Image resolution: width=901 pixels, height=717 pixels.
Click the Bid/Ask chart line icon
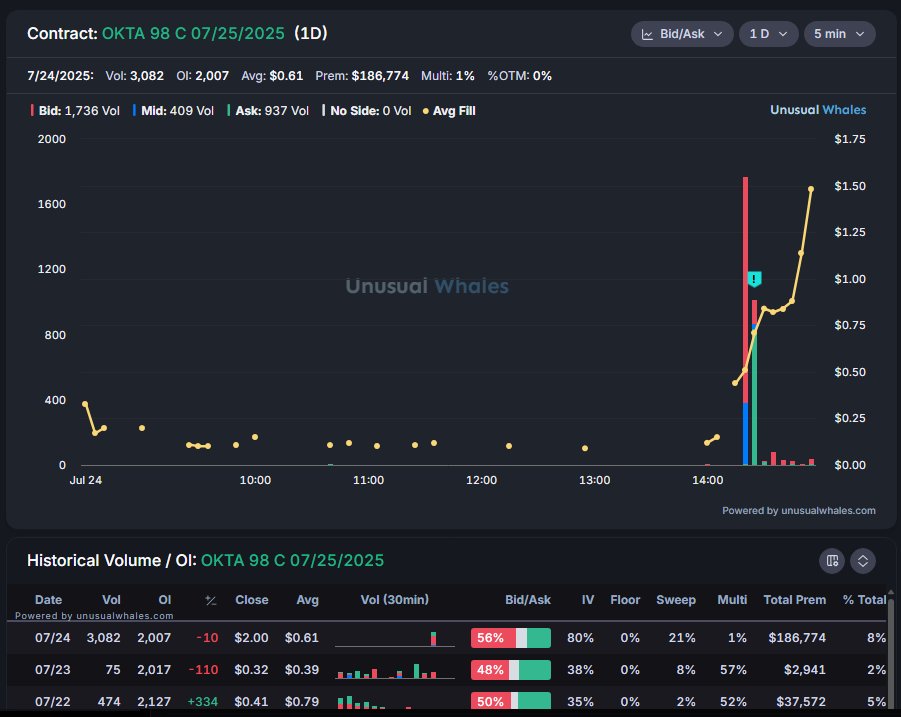[647, 34]
